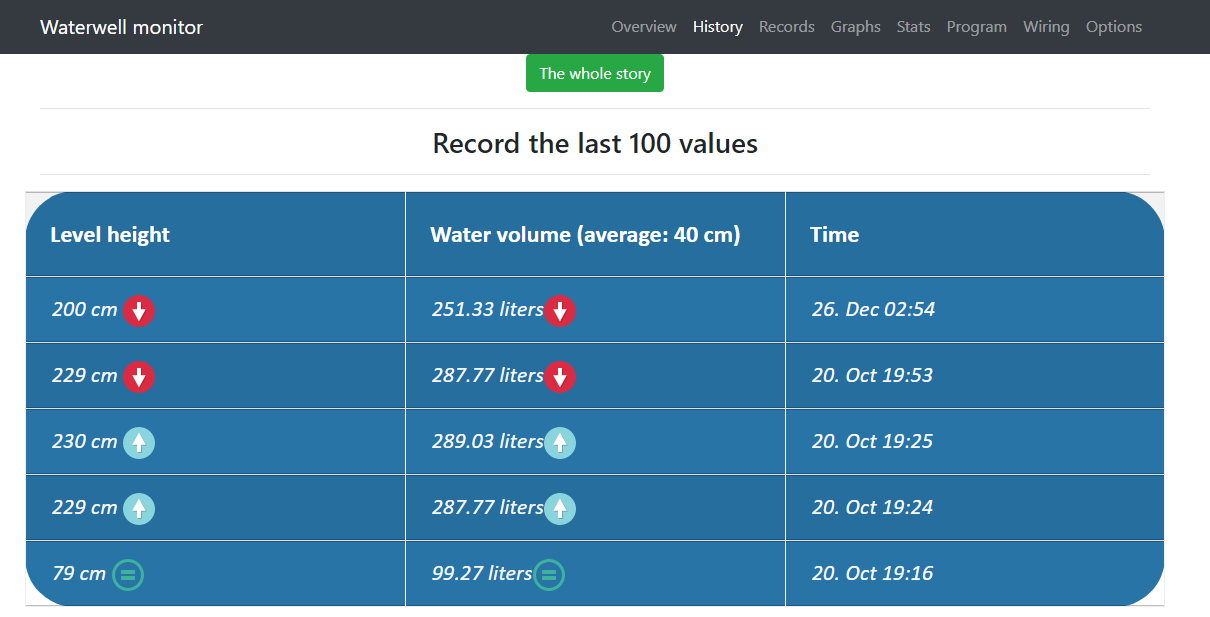Click green equals icon beside 79 cm
This screenshot has height=617, width=1210.
click(128, 575)
